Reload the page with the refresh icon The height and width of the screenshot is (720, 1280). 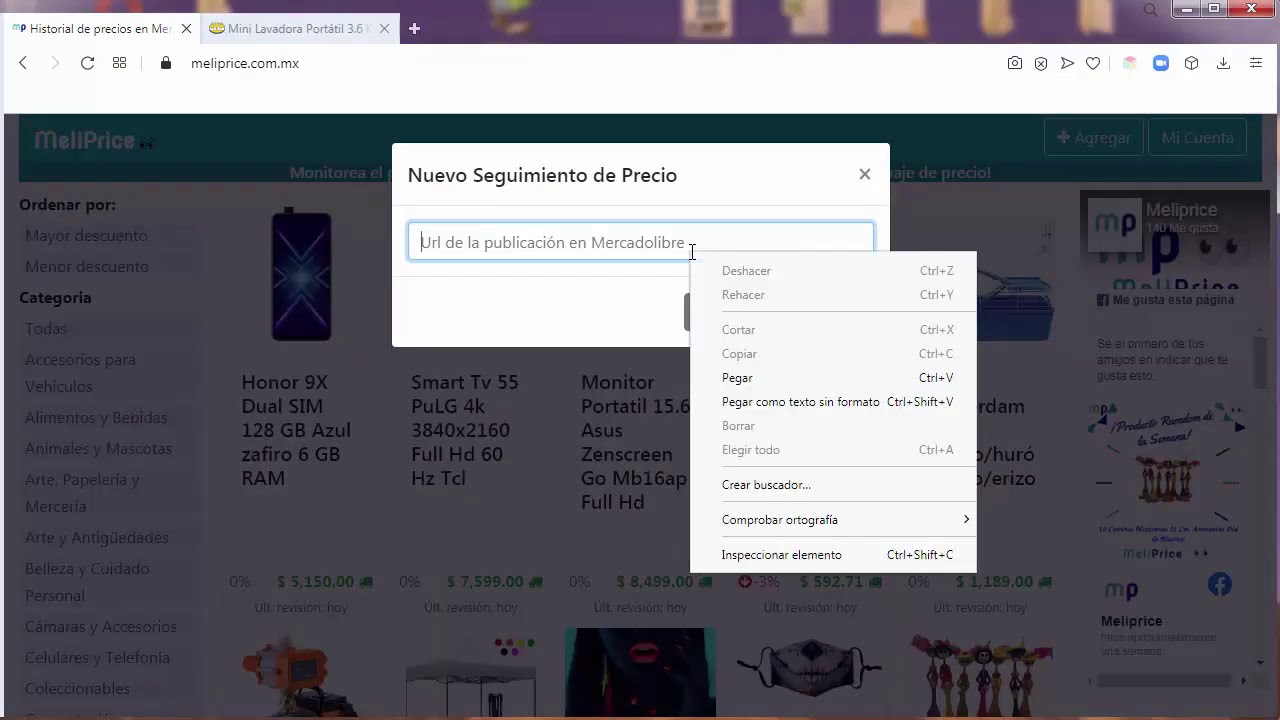pyautogui.click(x=87, y=63)
